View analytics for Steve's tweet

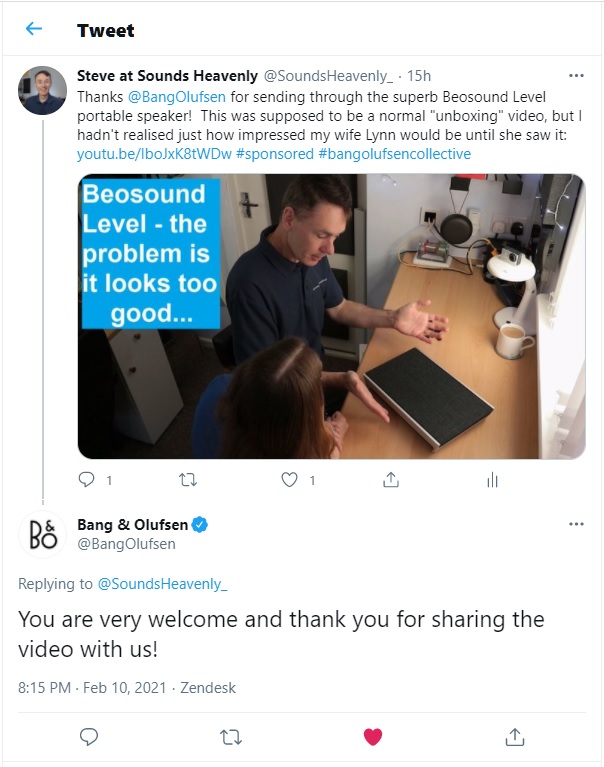[x=491, y=480]
